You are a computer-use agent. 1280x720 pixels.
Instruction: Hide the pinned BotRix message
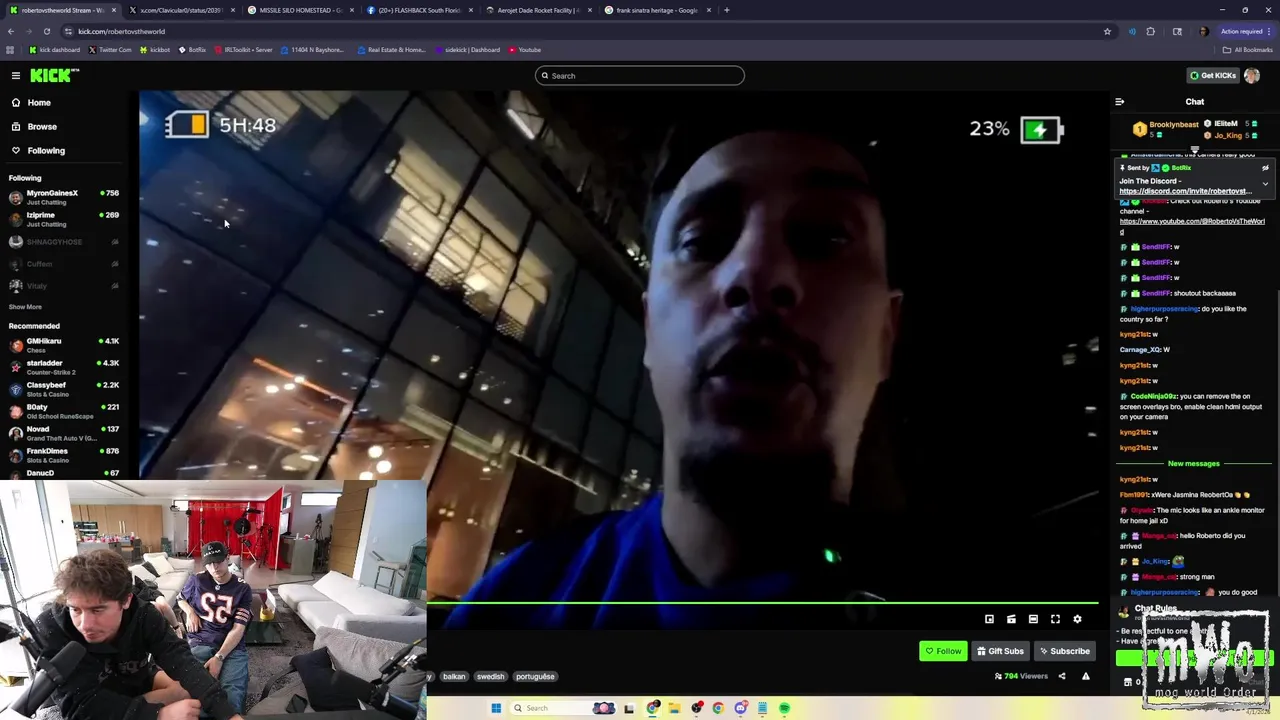tap(1265, 168)
